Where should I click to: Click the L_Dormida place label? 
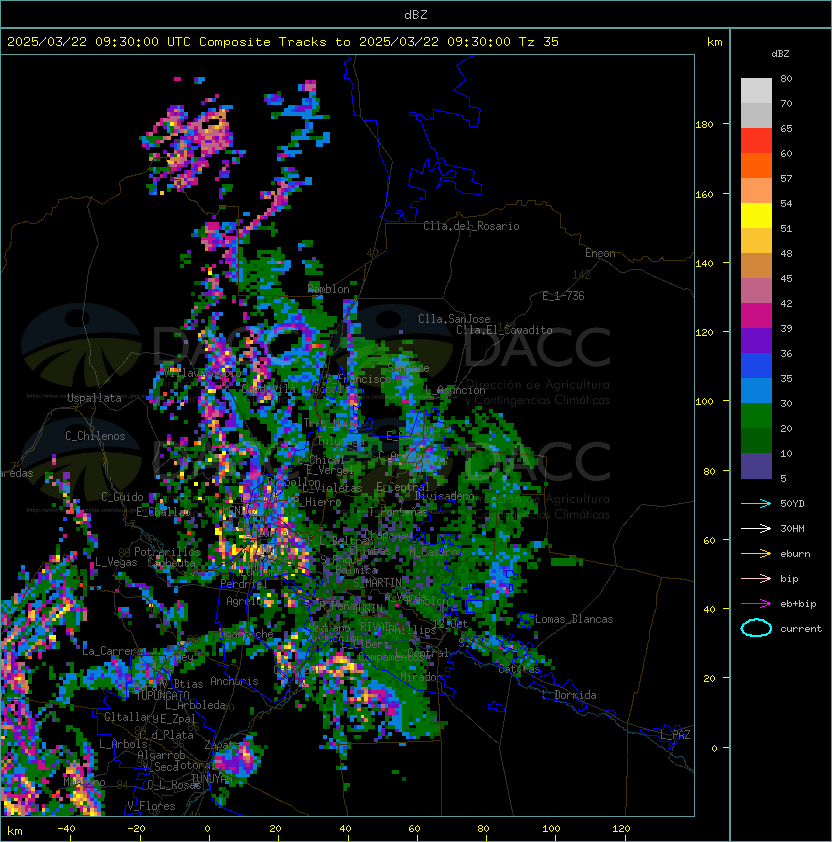pyautogui.click(x=569, y=695)
